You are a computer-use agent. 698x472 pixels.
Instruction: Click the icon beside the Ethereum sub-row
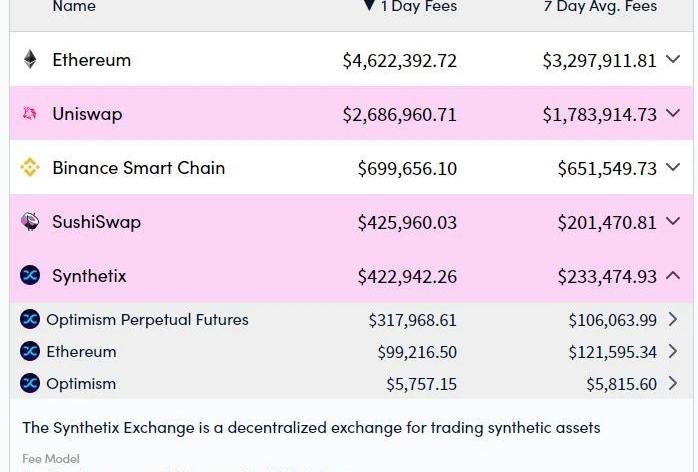click(x=30, y=352)
